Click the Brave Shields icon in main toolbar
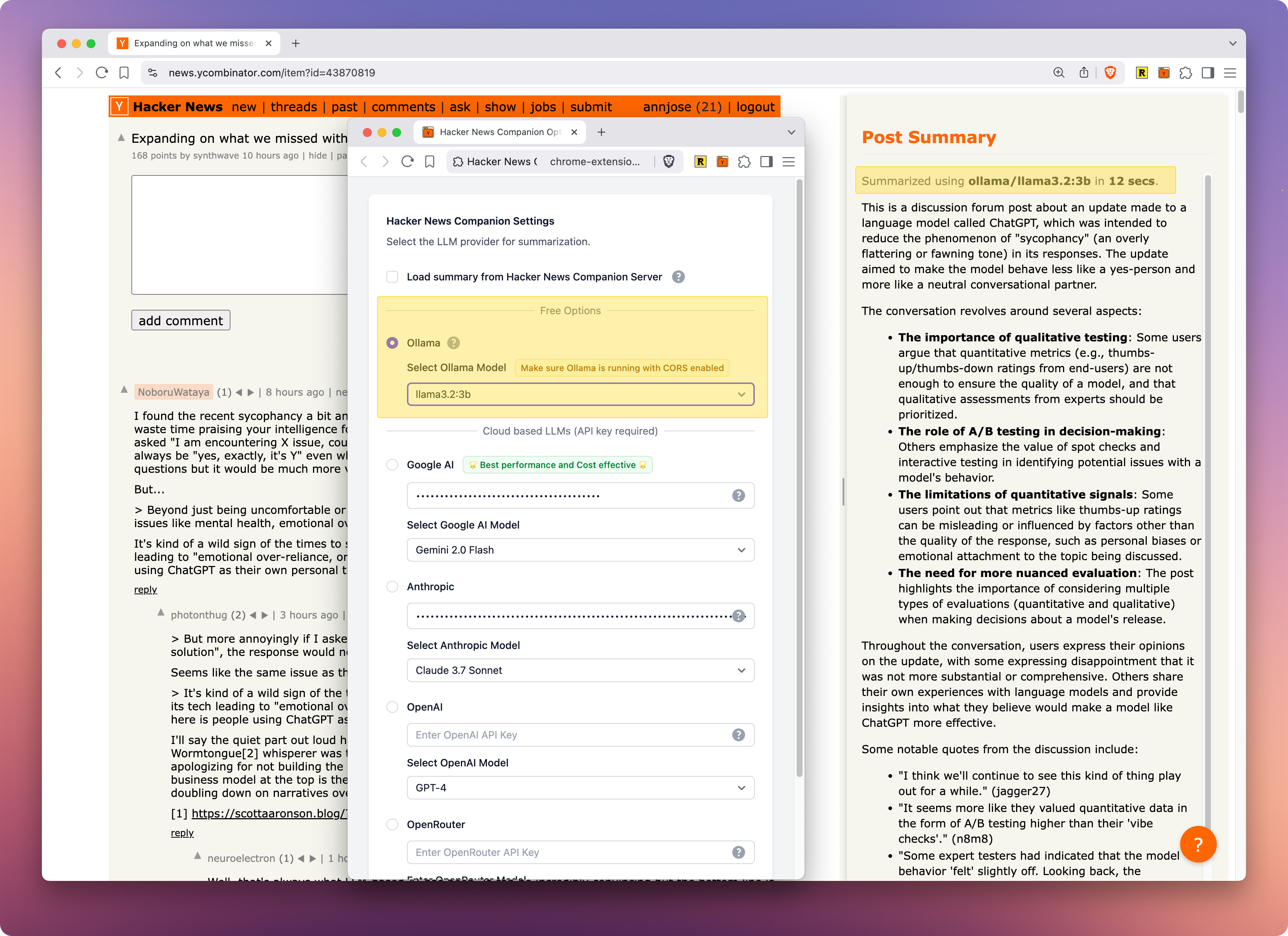Viewport: 1288px width, 936px height. pos(1110,73)
